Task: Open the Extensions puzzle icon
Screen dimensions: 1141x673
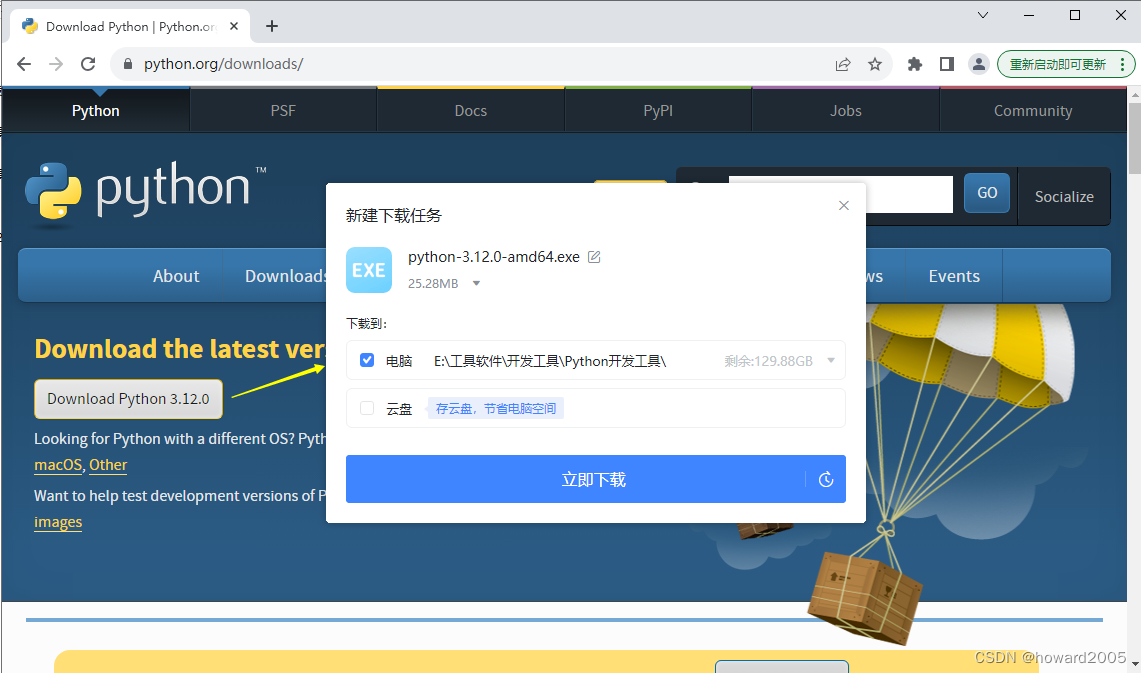Action: click(915, 64)
